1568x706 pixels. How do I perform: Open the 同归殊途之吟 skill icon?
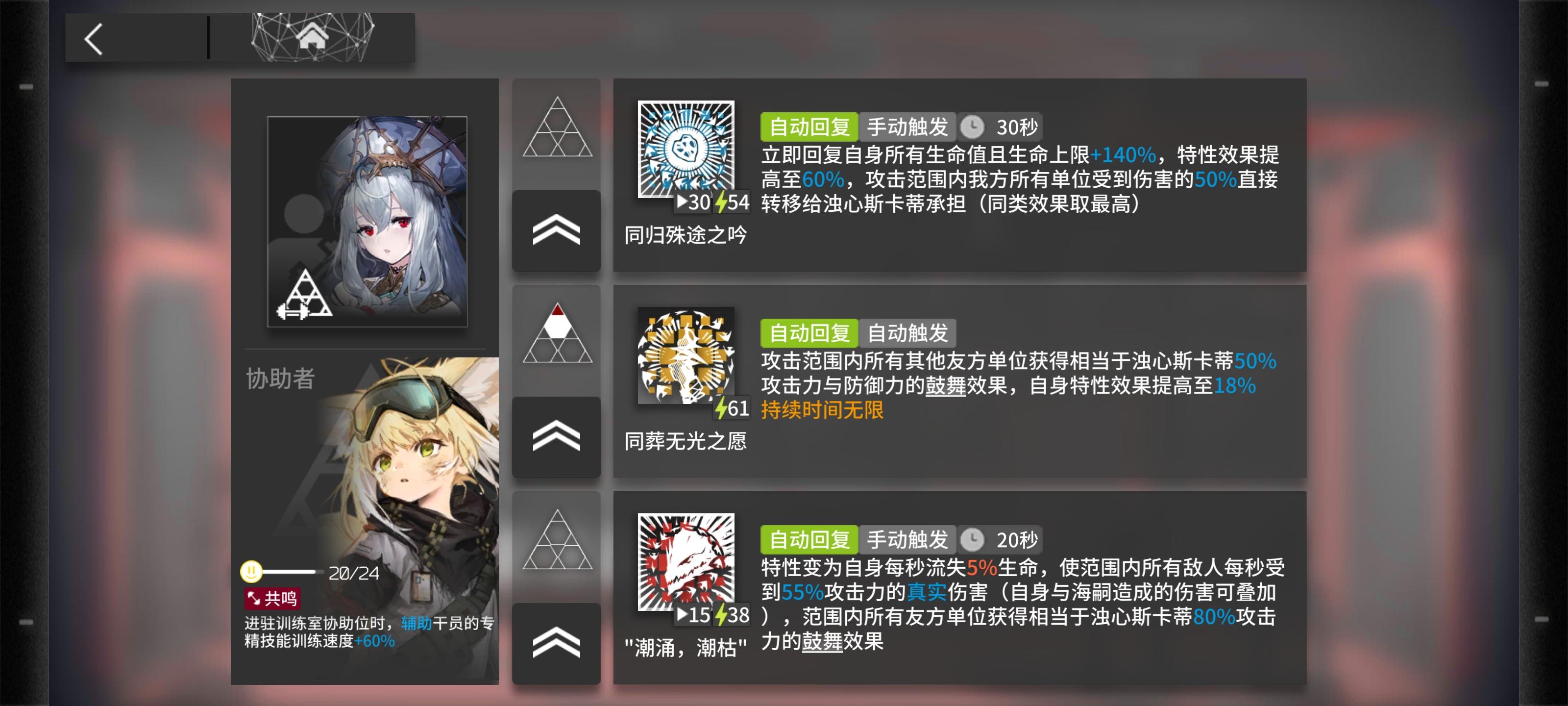[x=686, y=149]
